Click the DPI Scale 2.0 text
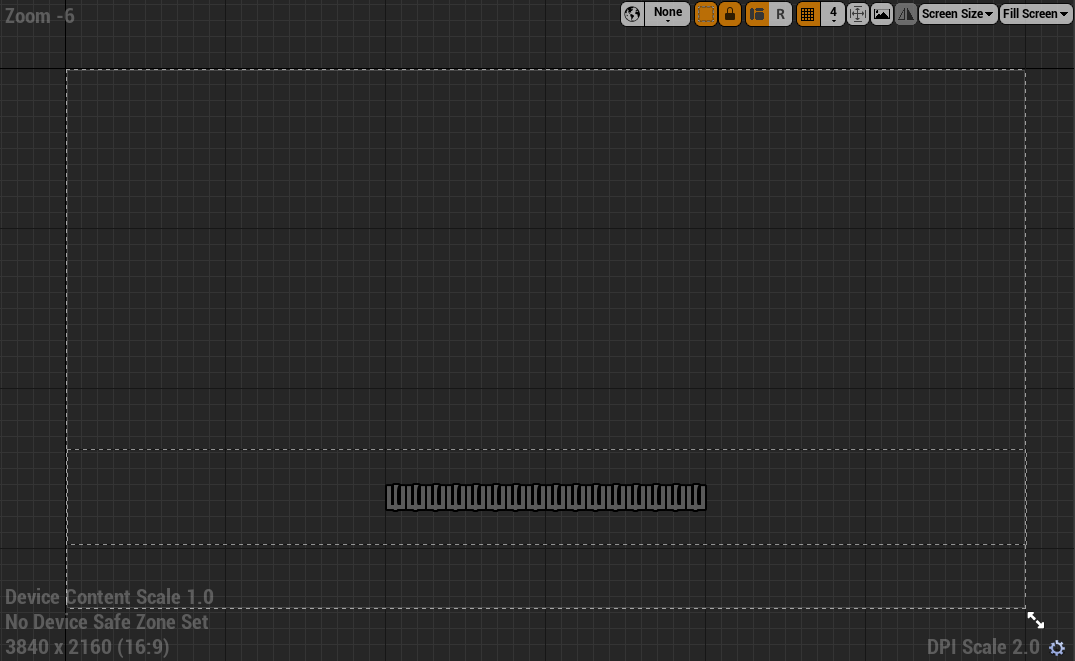1075x661 pixels. pos(983,647)
